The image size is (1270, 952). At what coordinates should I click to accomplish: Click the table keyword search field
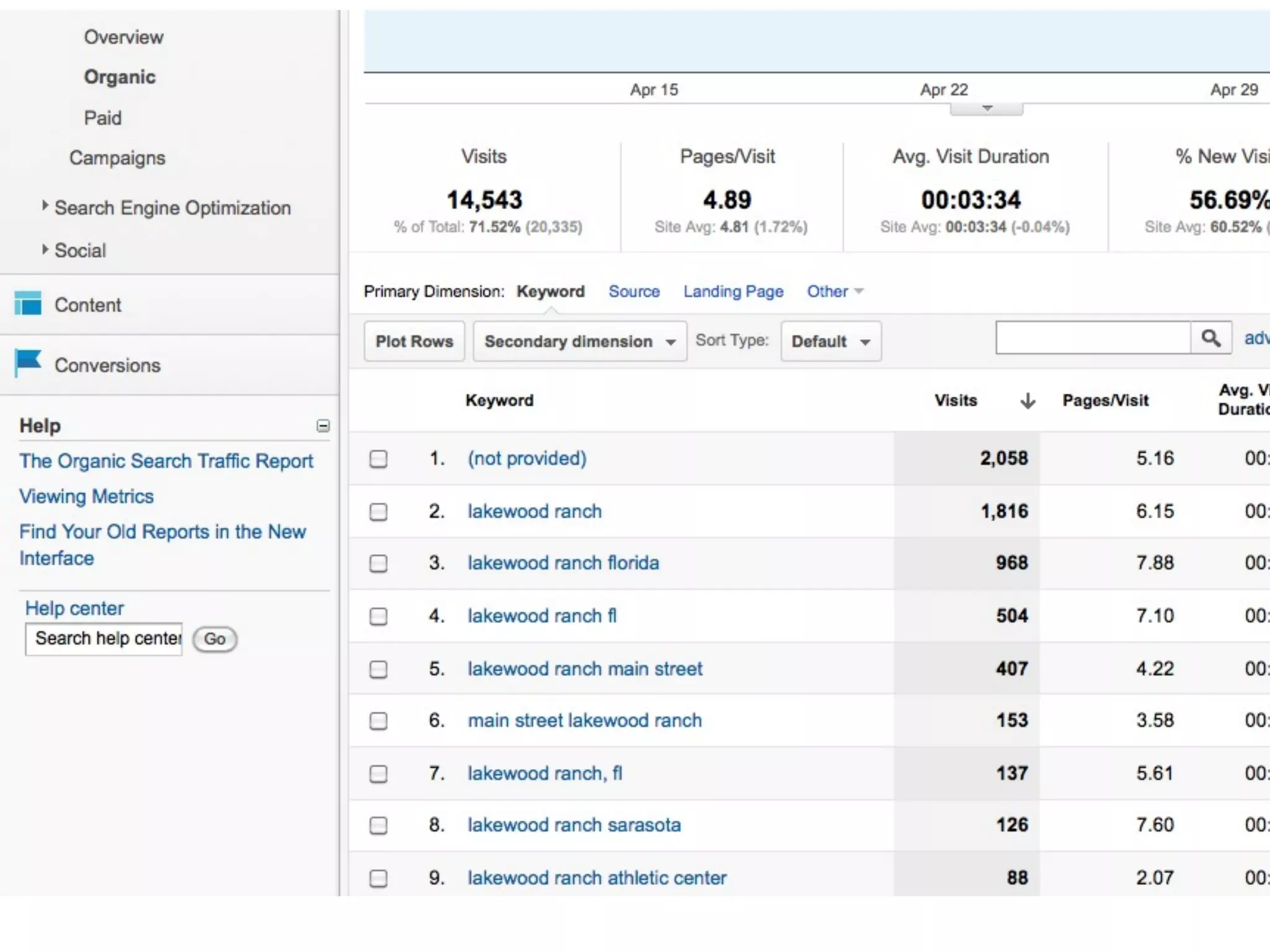1093,338
